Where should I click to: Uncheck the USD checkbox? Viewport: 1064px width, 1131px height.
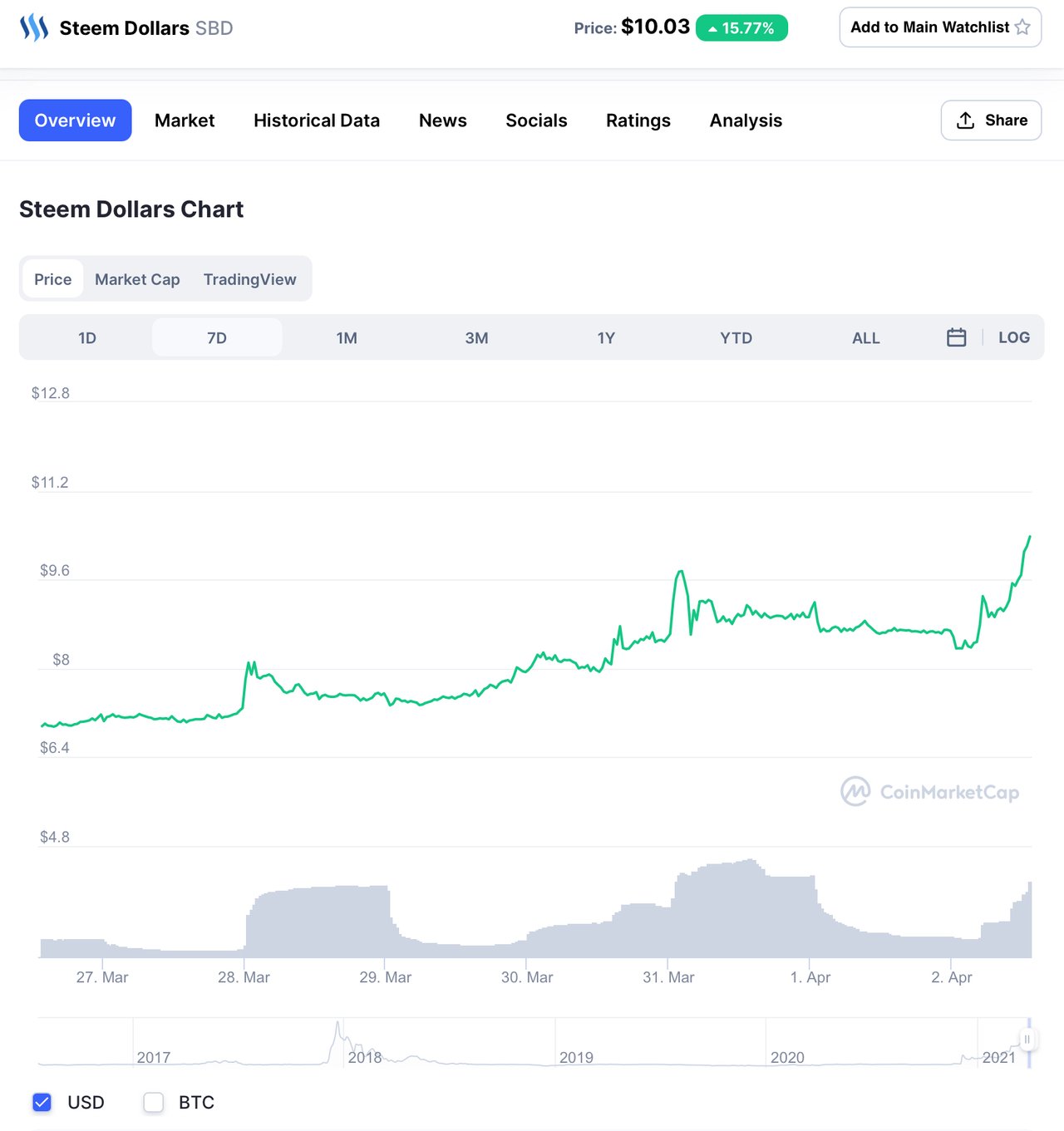42,1102
